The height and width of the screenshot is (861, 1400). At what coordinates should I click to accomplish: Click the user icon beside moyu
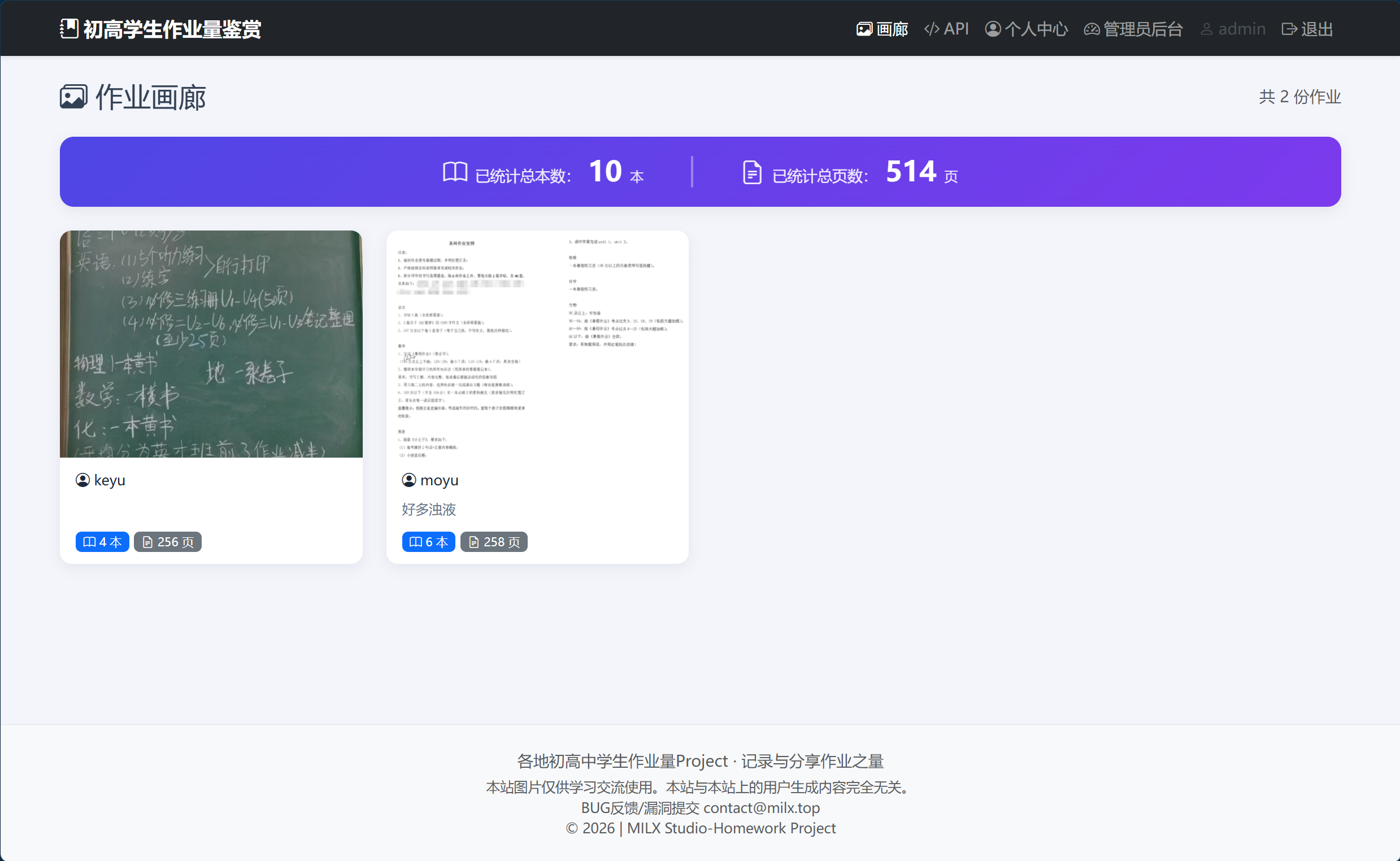coord(409,480)
